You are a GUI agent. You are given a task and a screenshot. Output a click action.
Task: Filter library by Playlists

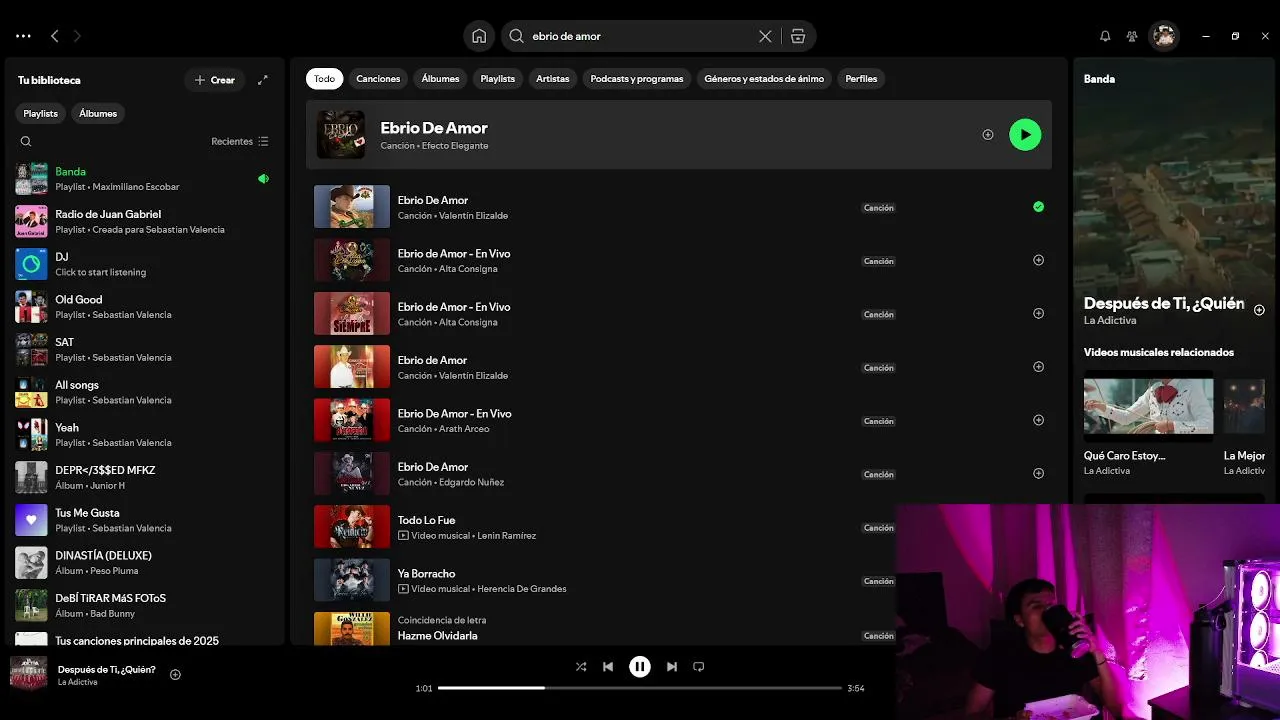[41, 113]
